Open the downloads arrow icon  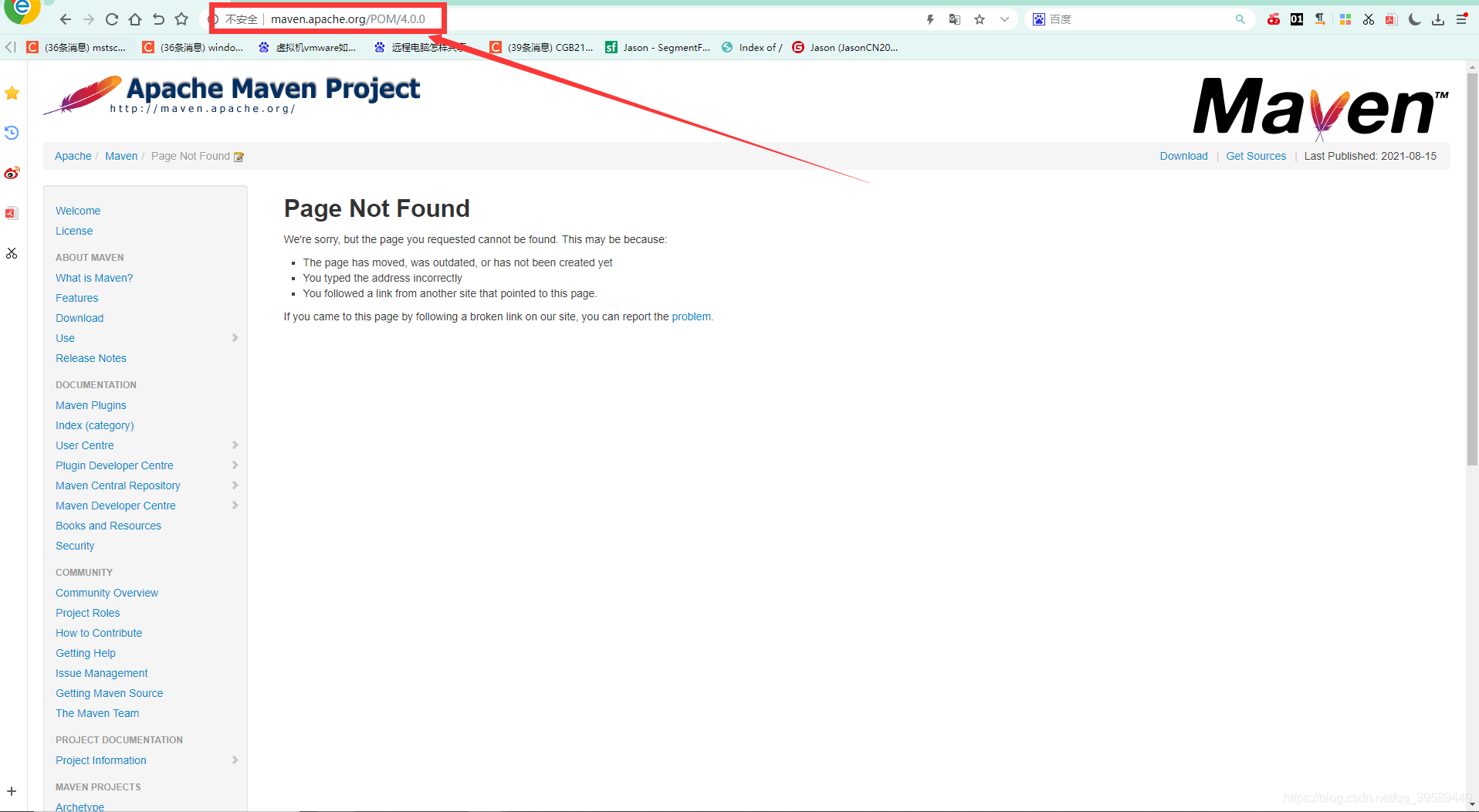[x=1438, y=19]
